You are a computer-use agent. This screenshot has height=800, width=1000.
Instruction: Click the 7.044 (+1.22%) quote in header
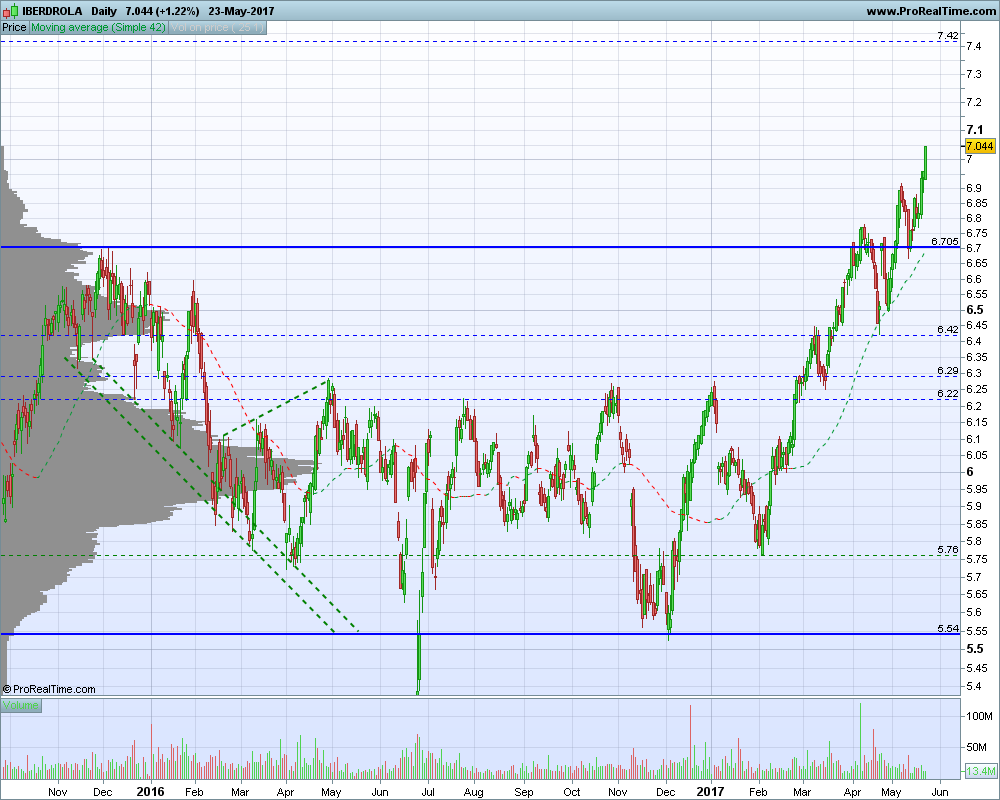[162, 11]
